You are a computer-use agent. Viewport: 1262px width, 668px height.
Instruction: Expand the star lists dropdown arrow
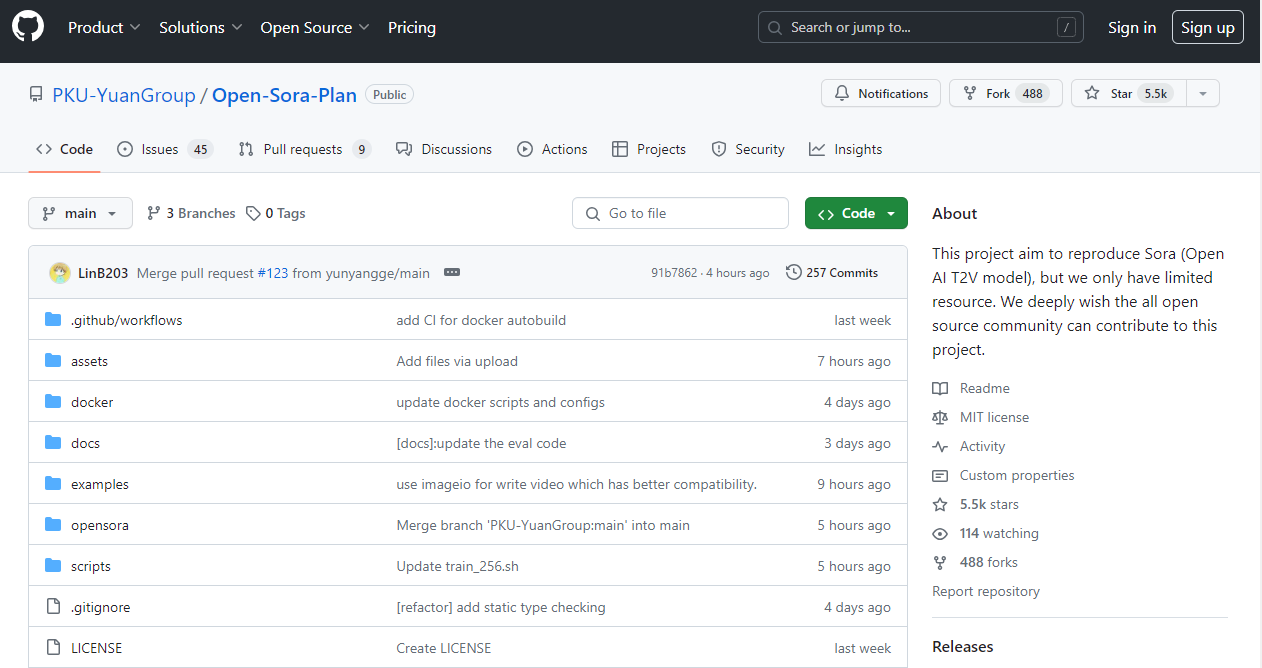(x=1203, y=94)
